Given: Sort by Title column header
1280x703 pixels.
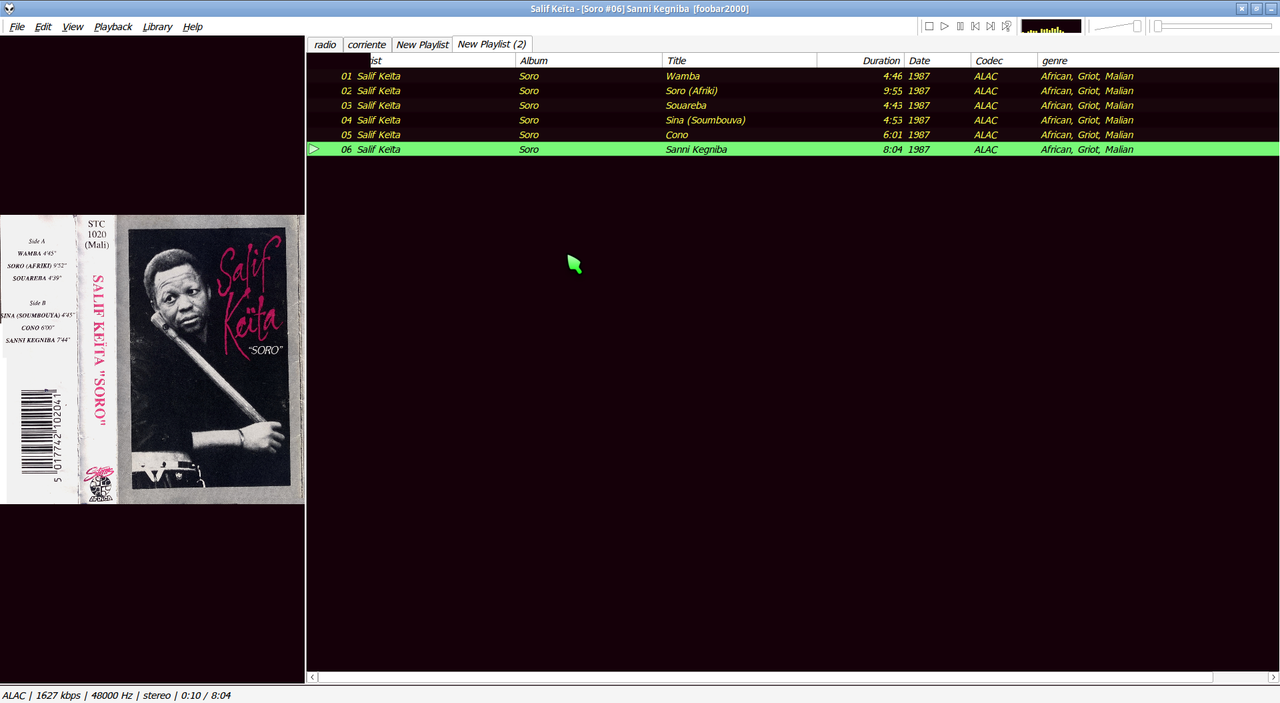Looking at the screenshot, I should [740, 61].
